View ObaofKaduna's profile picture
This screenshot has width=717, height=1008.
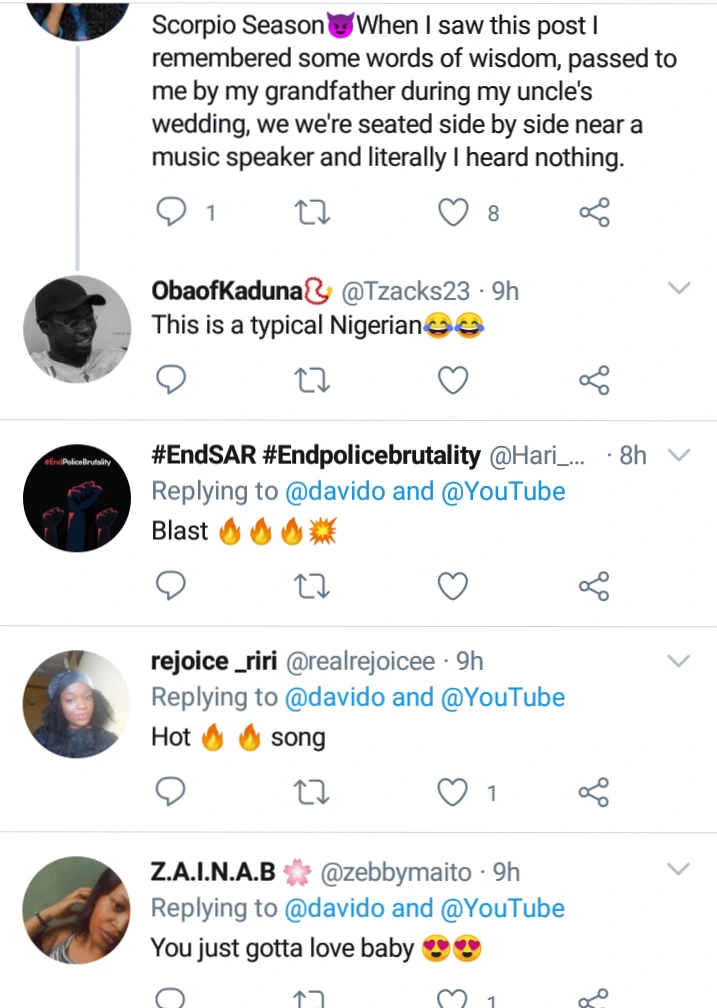[x=76, y=329]
